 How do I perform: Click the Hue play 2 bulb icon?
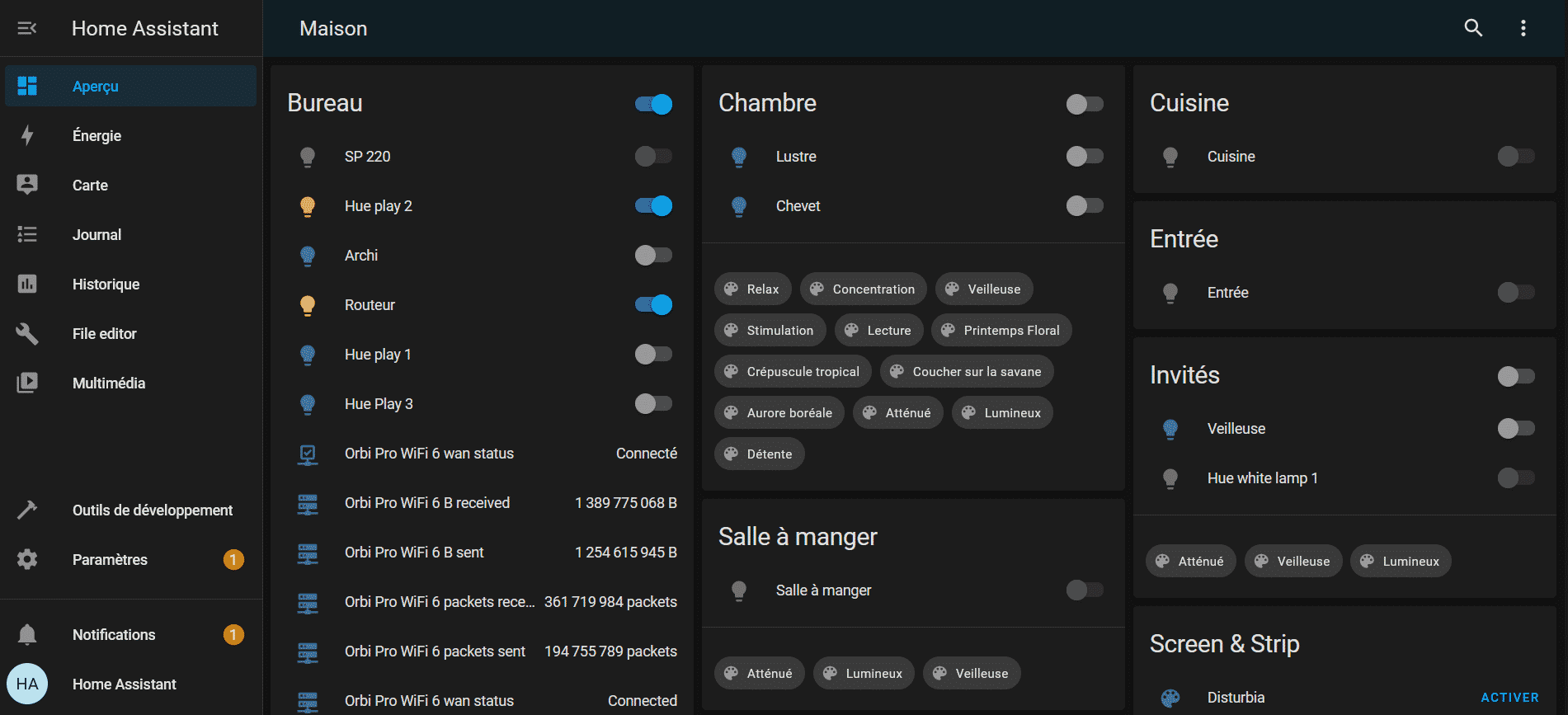(308, 206)
